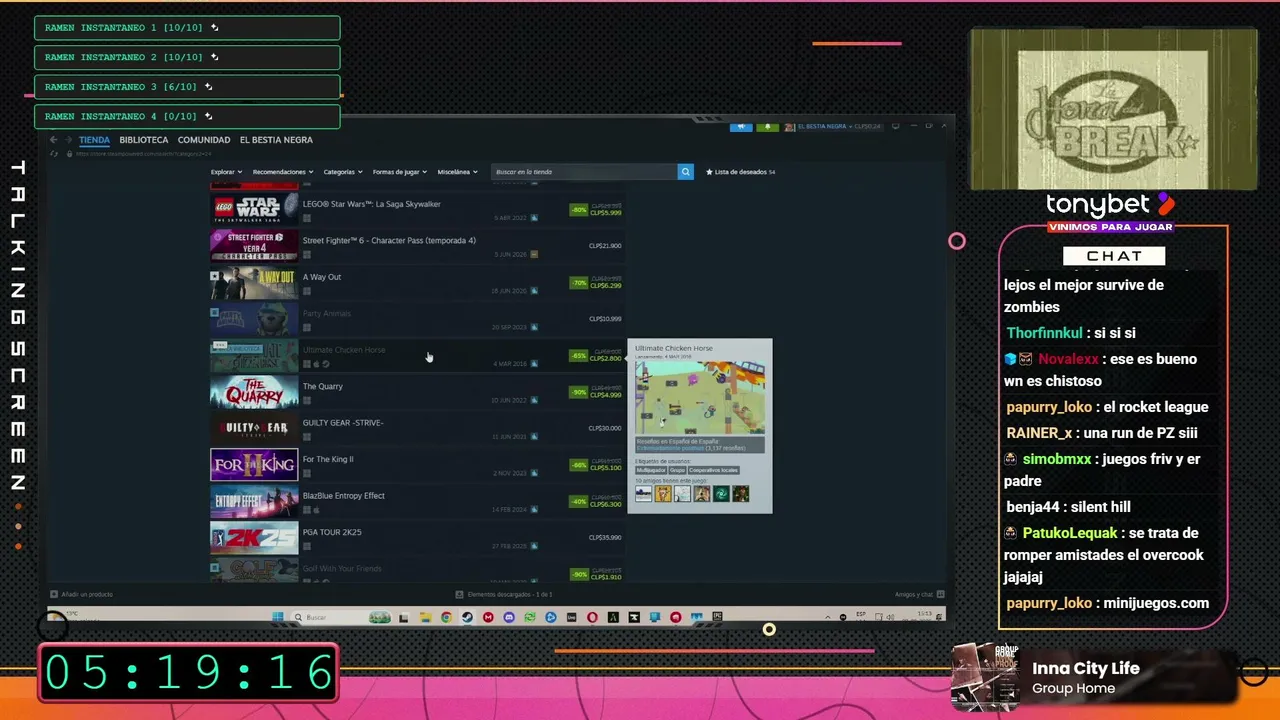1280x720 pixels.
Task: Open the Steam announcements megaphone button
Action: pos(741,127)
